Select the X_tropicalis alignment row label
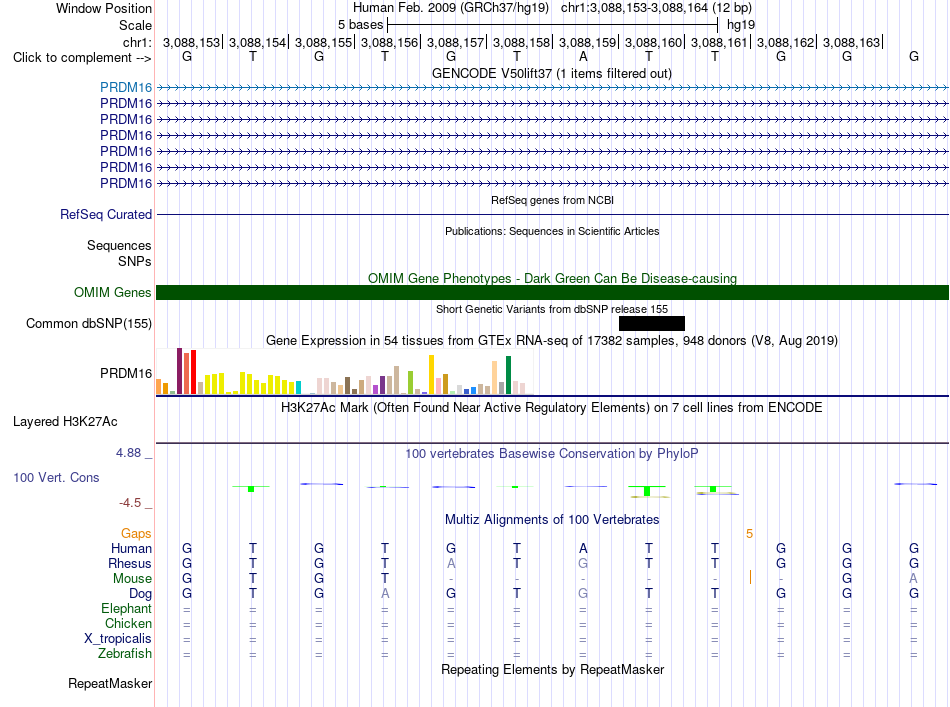This screenshot has height=707, width=950. pos(118,639)
